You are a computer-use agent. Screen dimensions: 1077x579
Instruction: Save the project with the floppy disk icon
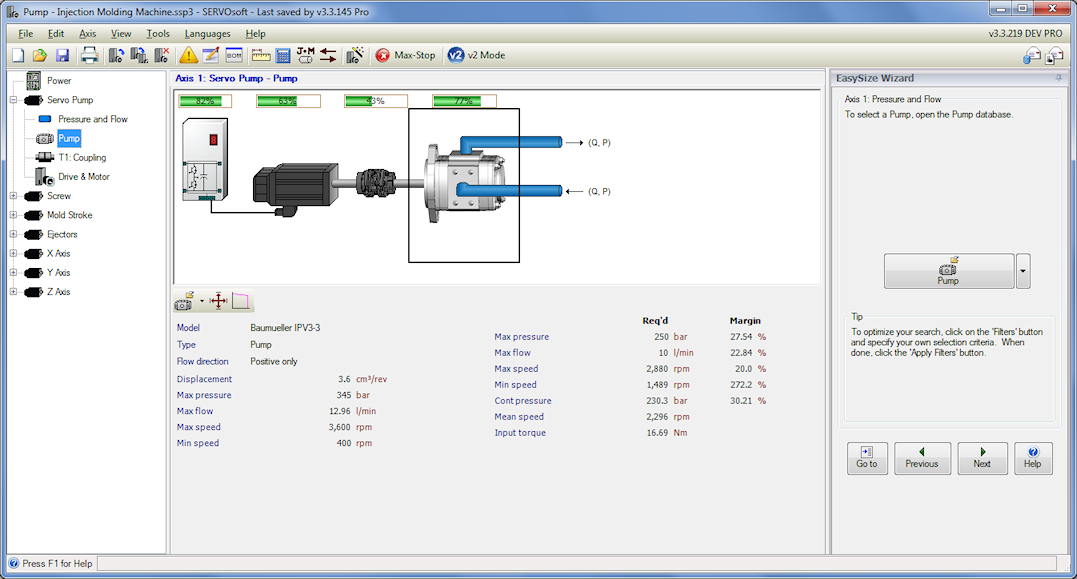(x=62, y=55)
